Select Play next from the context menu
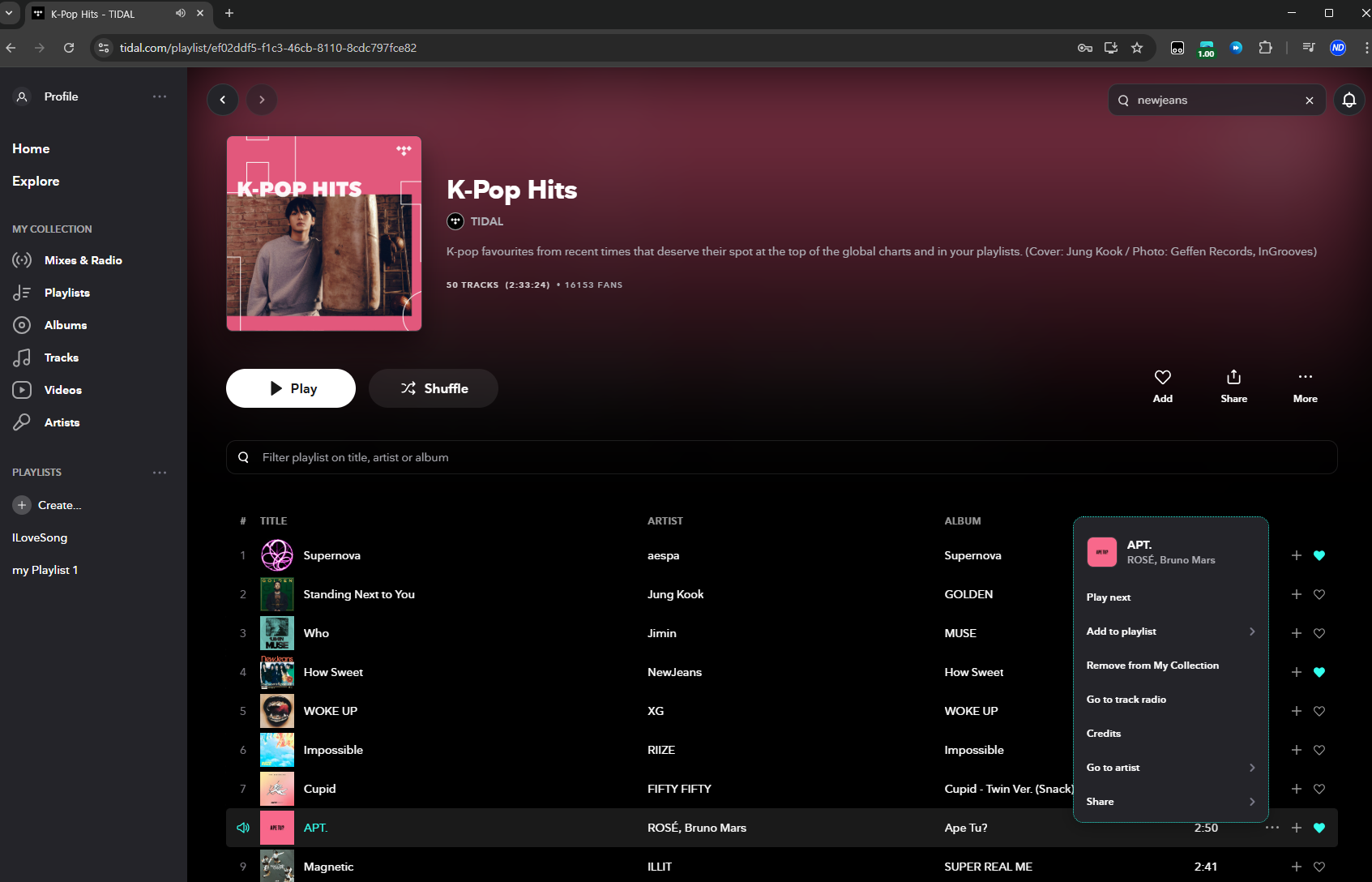Screen dimensions: 1372x882 coord(1171,597)
